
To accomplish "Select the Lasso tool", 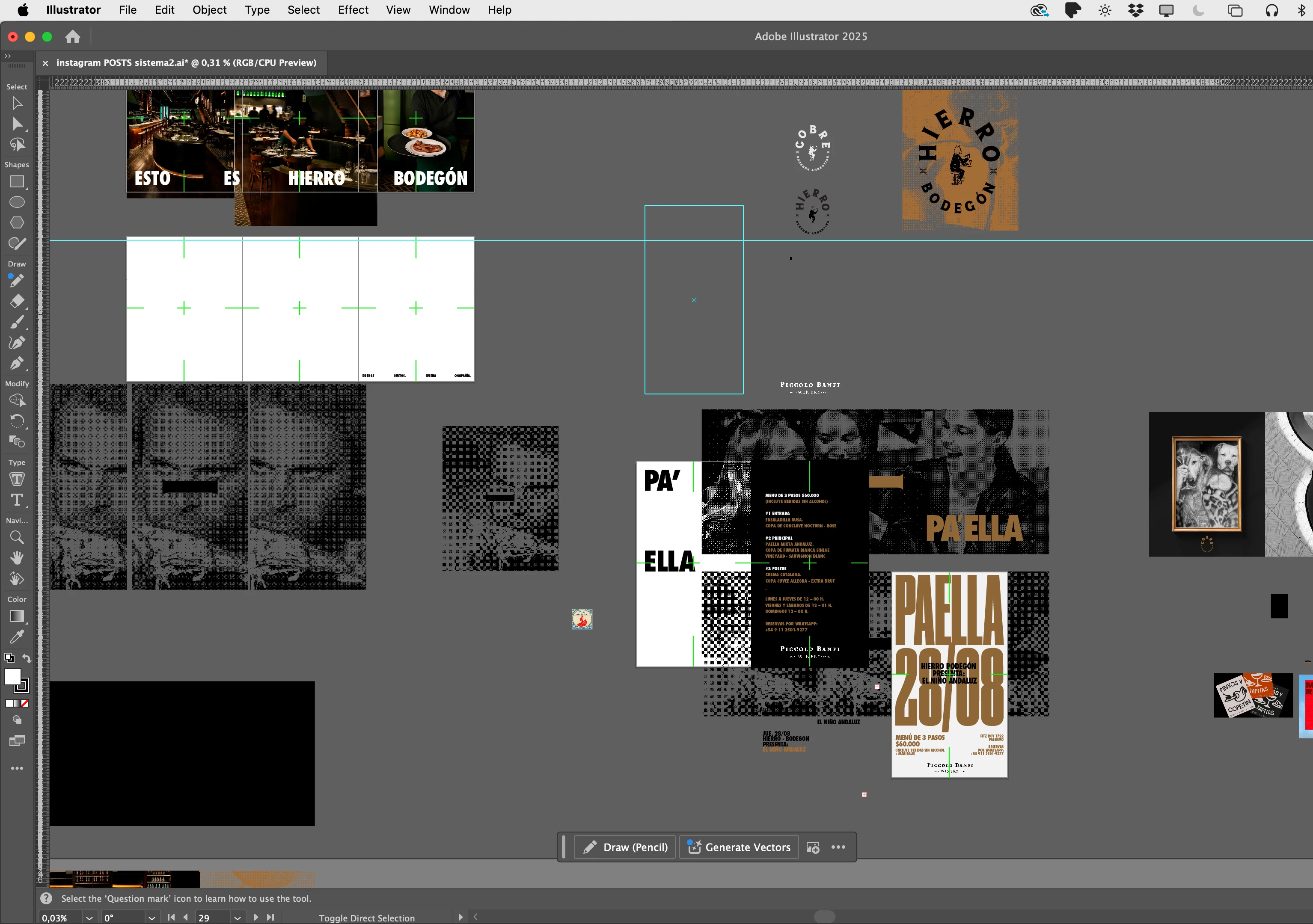I will coord(17,145).
